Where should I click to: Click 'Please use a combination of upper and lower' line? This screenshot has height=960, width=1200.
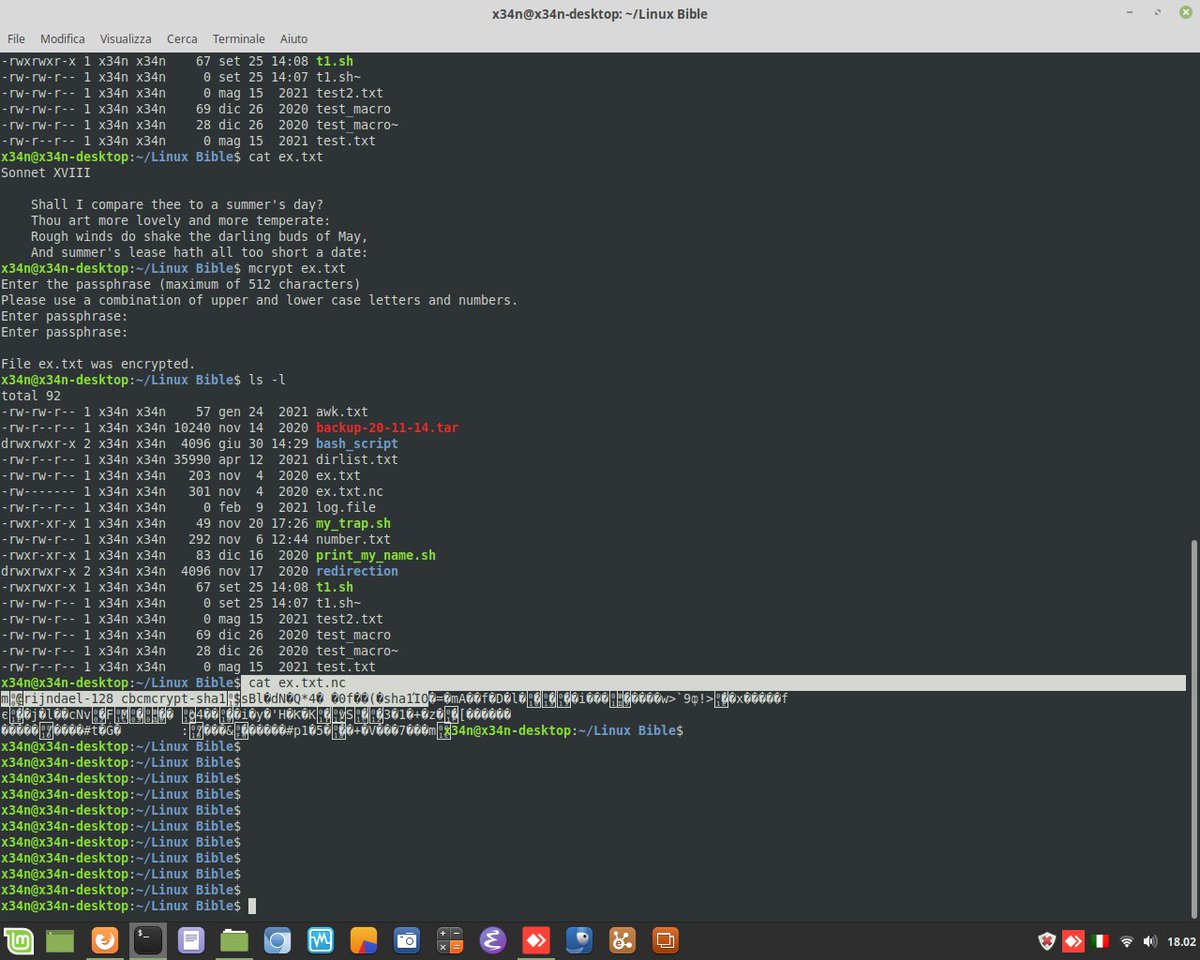coord(259,301)
